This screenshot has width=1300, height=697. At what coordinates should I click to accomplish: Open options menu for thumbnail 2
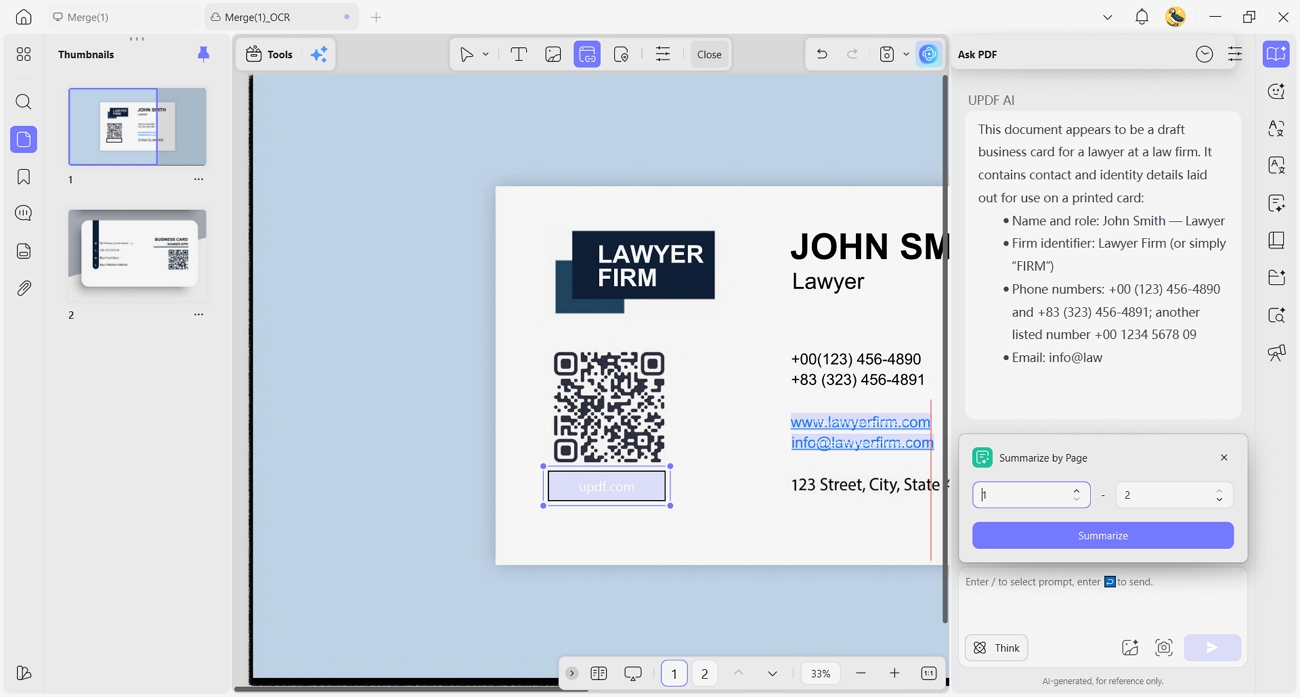click(198, 315)
